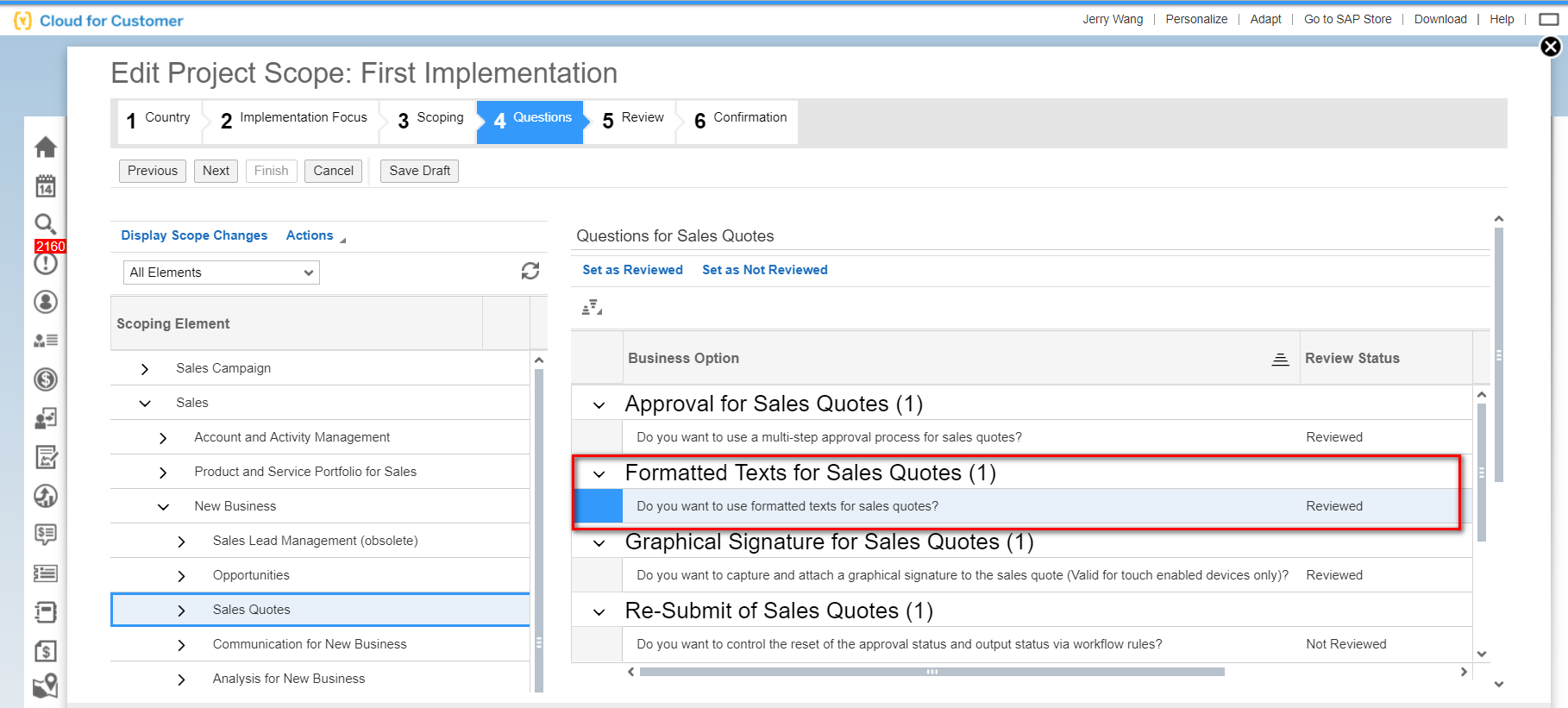
Task: Open Help in top bar
Action: (x=1502, y=19)
